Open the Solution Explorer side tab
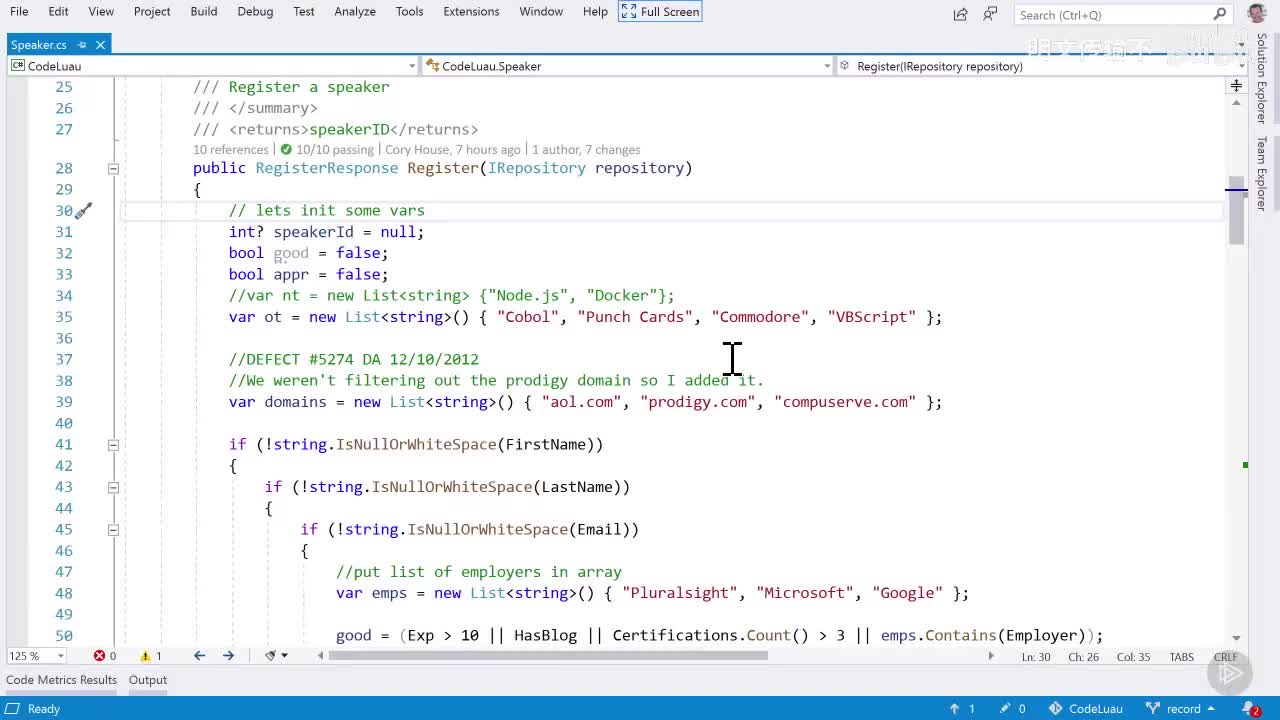Viewport: 1280px width, 720px height. pos(1262,78)
